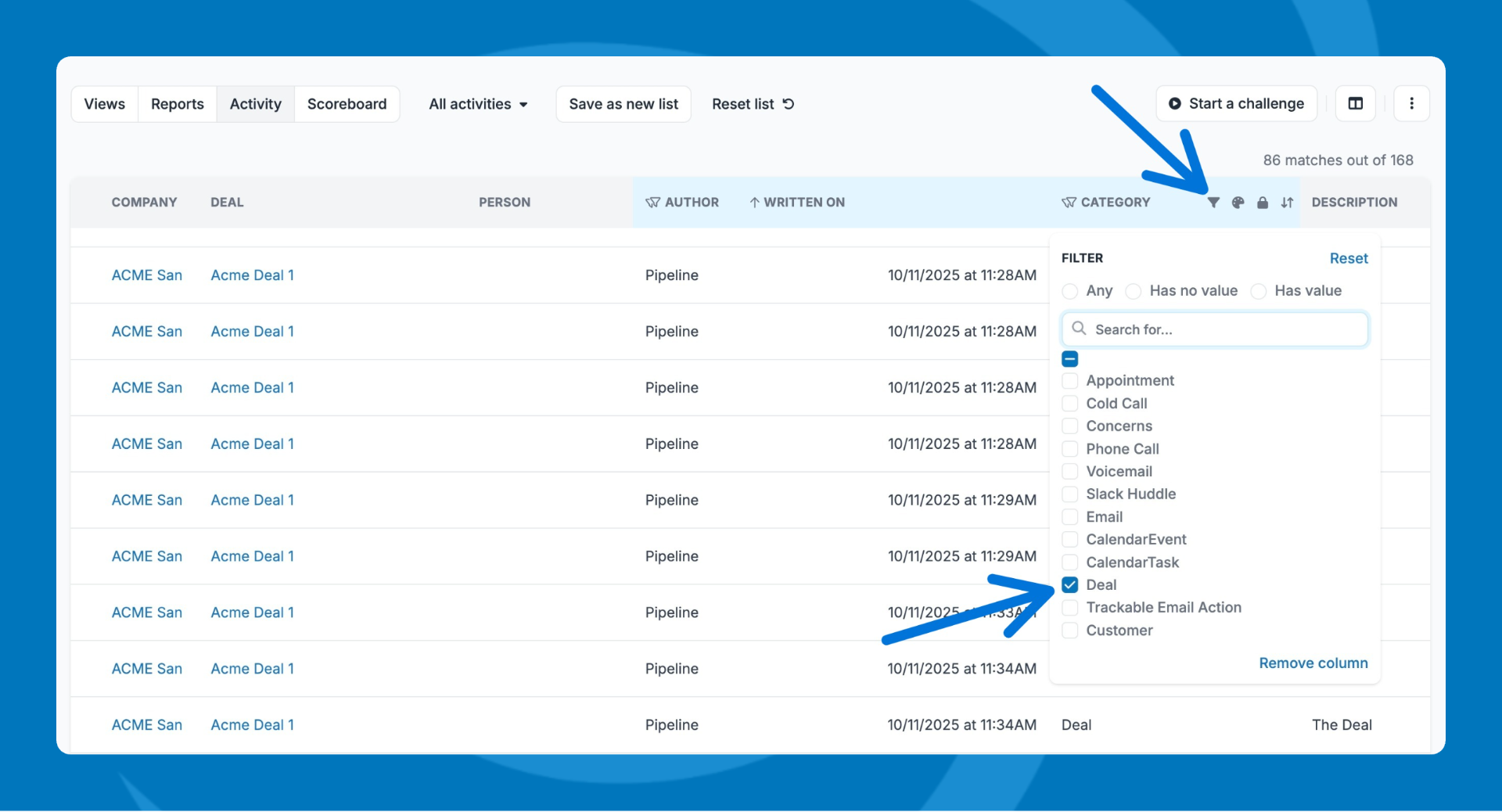Click the Search for... filter input field
Image resolution: width=1502 pixels, height=812 pixels.
point(1224,329)
